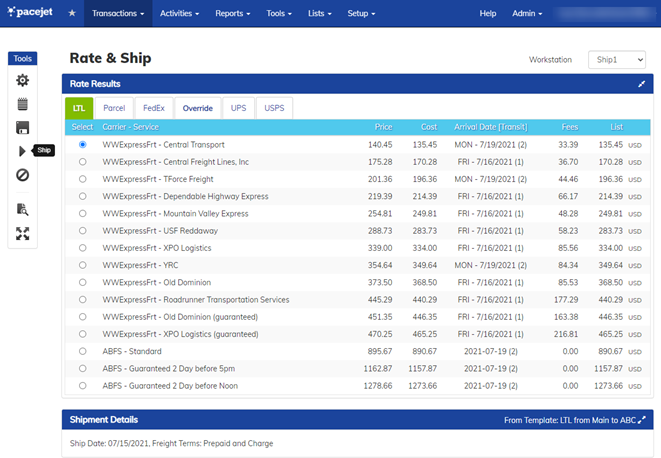Click the 1162.87 price value
Screen dimensions: 661x458
coord(378,369)
